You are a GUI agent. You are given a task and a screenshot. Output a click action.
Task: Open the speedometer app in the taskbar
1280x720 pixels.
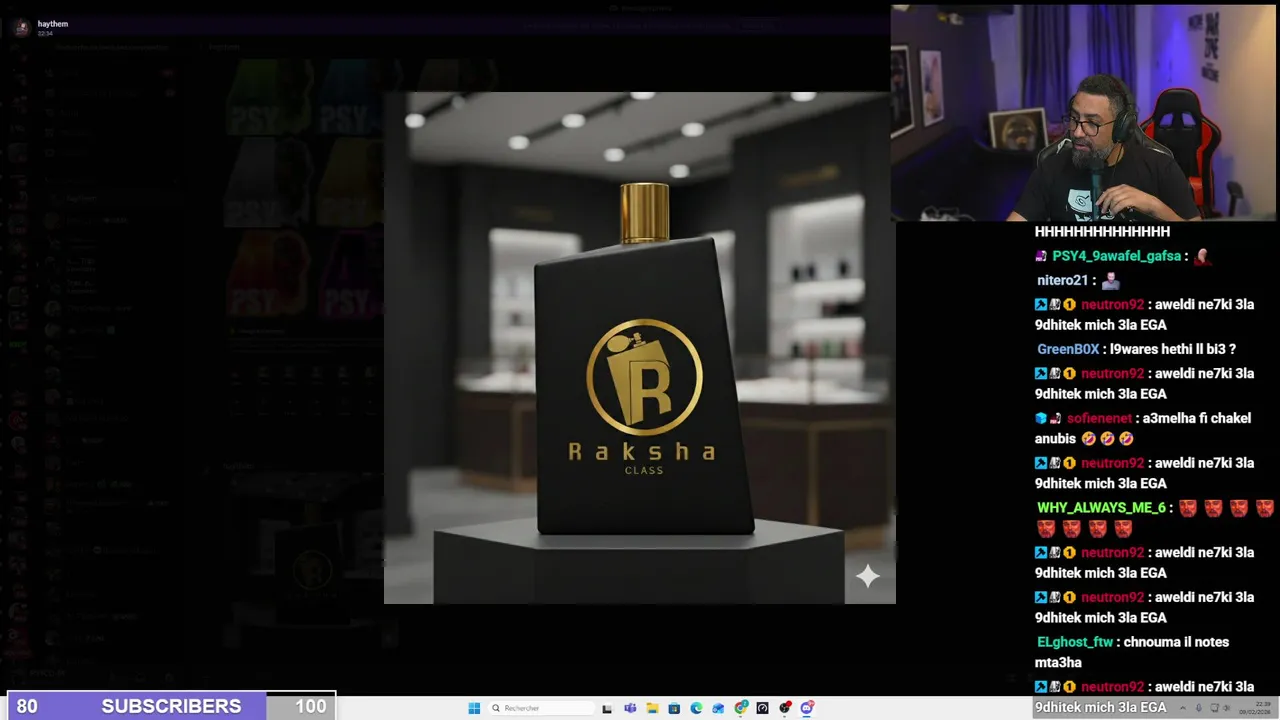click(x=762, y=708)
